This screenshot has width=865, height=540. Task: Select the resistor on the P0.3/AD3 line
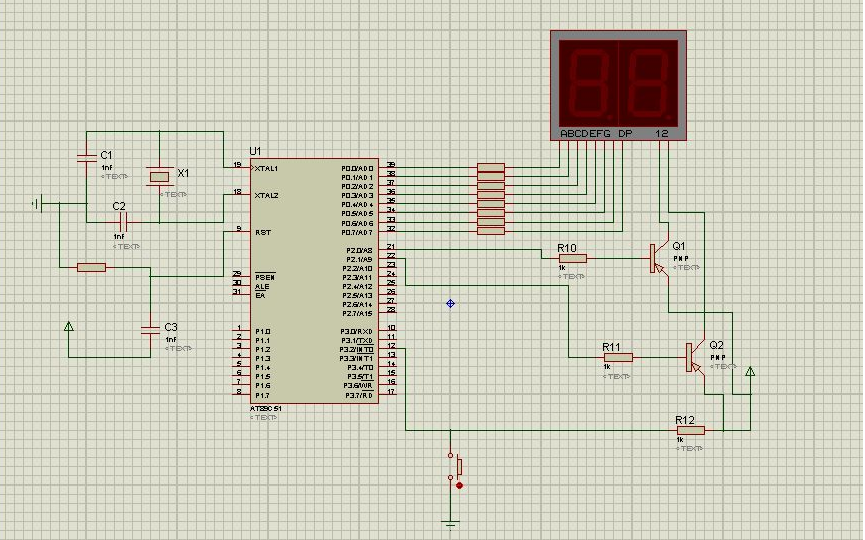[x=491, y=194]
